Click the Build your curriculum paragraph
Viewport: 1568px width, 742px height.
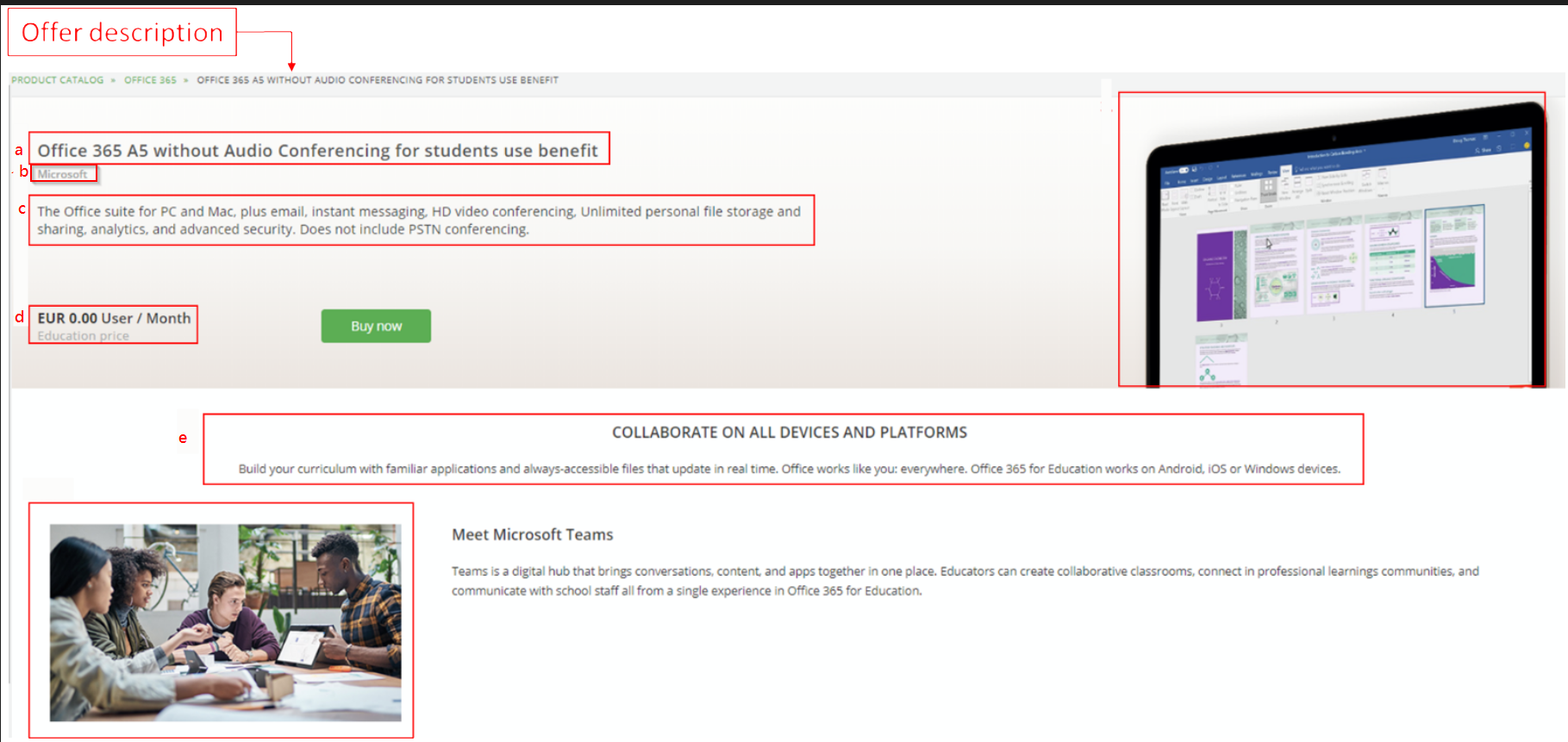790,469
